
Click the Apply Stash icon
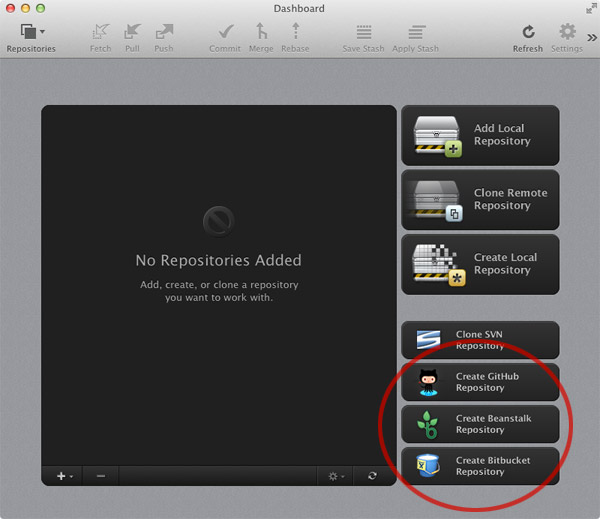pos(415,34)
